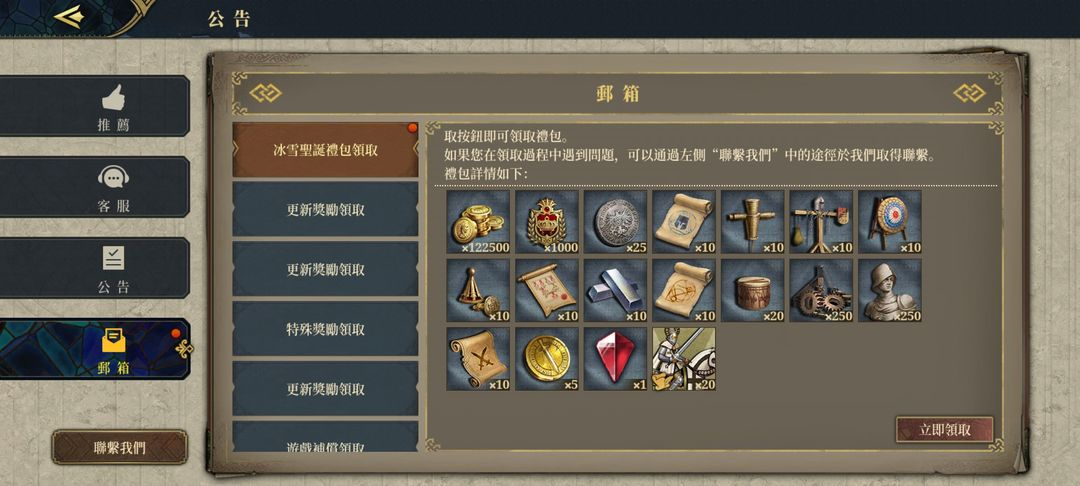Click the 聯繫我們 contact button

coord(120,447)
